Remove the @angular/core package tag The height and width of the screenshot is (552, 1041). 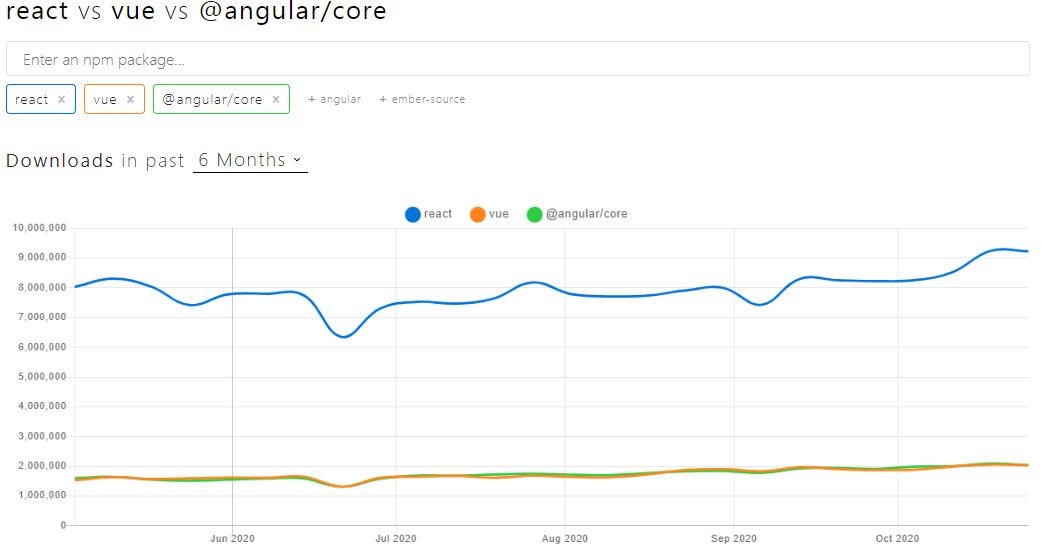pyautogui.click(x=276, y=100)
